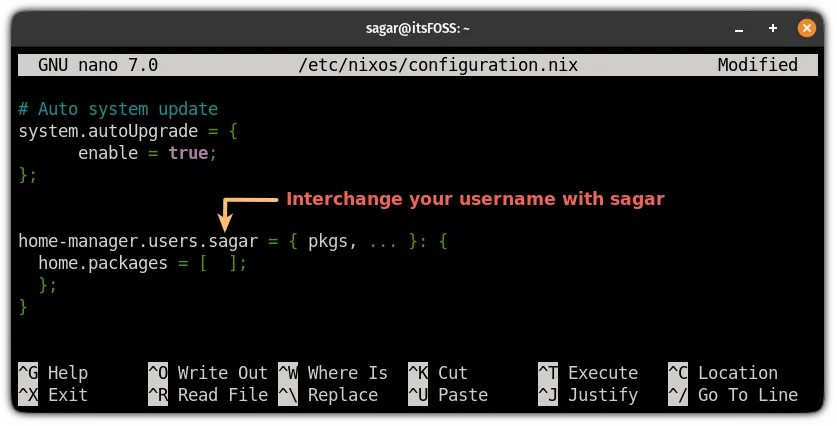Place cursor on the word true
The height and width of the screenshot is (426, 837).
[x=187, y=153]
